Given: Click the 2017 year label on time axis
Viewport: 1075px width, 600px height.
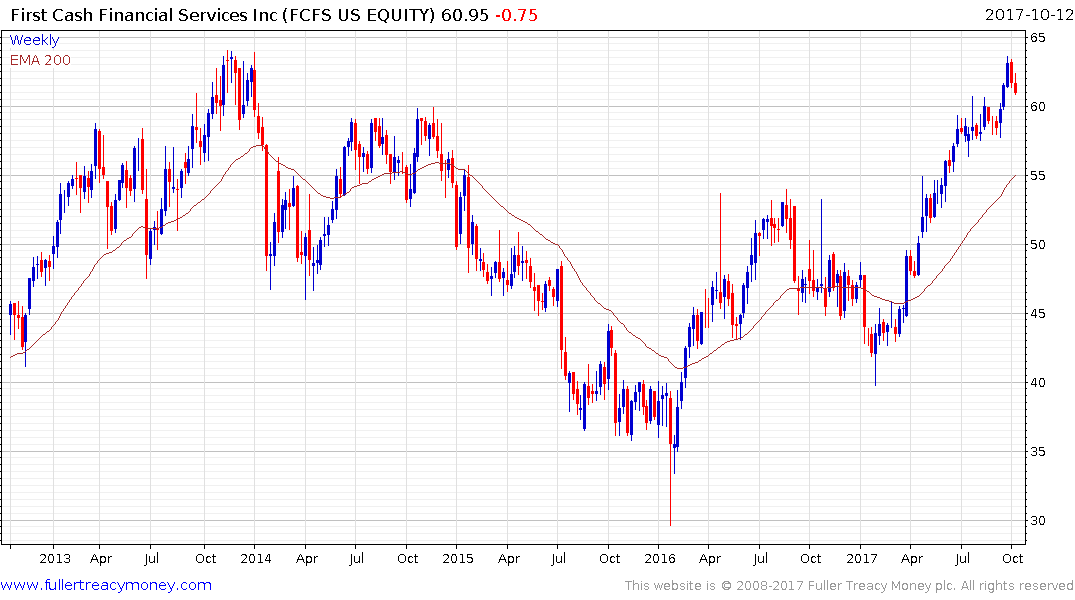Looking at the screenshot, I should point(861,558).
